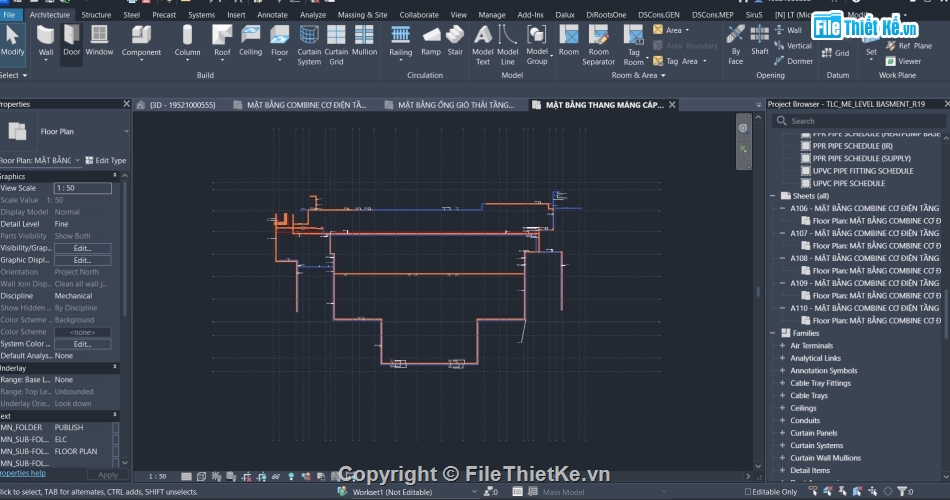Select the UPVC PIPE SCHEDULE item
Image resolution: width=950 pixels, height=500 pixels.
pos(849,183)
